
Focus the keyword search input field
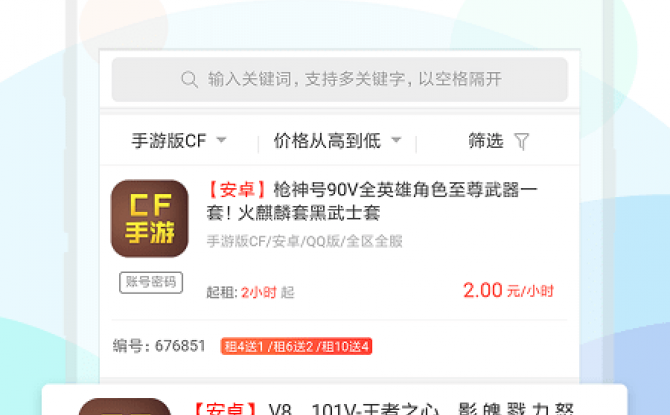340,79
